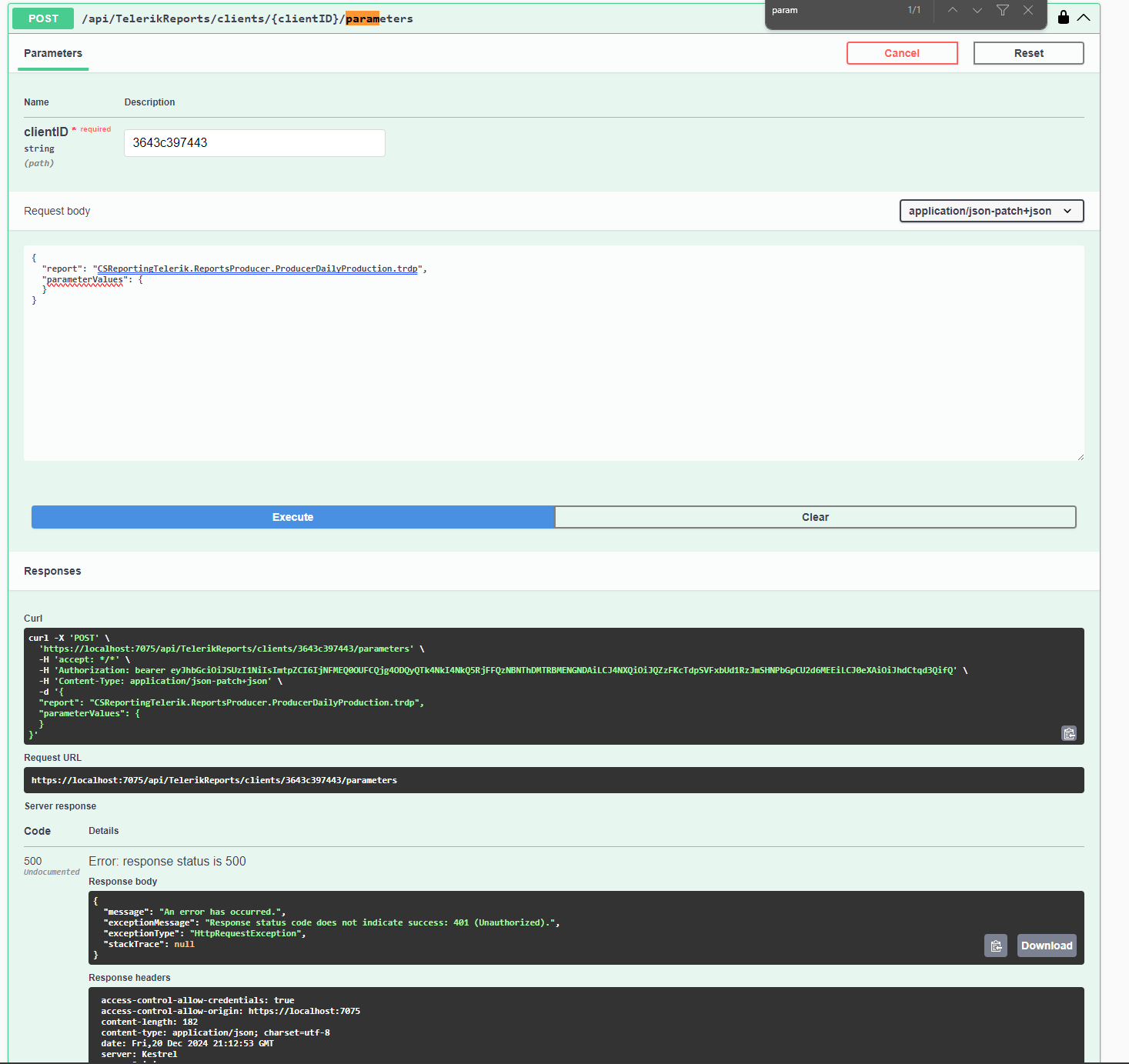Click the authorization lock icon
The width and height of the screenshot is (1129, 1064).
pyautogui.click(x=1064, y=17)
